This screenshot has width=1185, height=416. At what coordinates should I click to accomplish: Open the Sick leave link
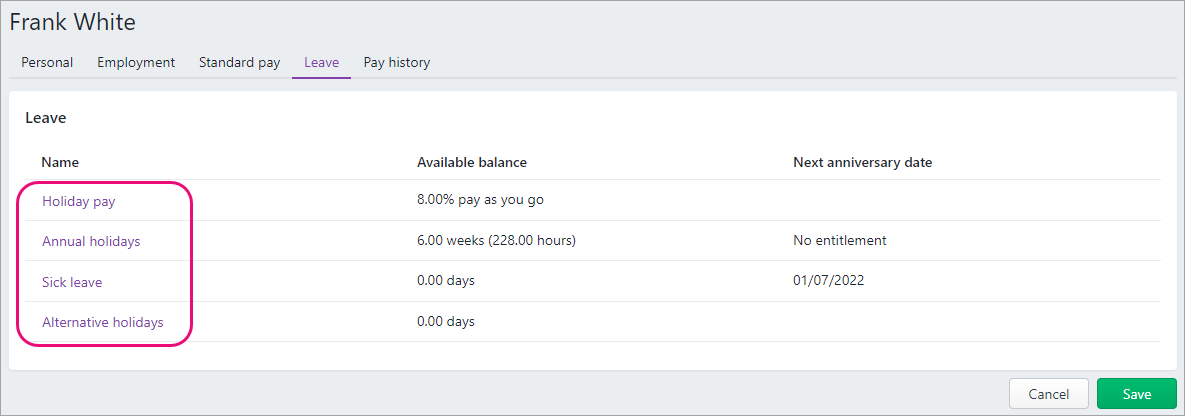click(72, 282)
